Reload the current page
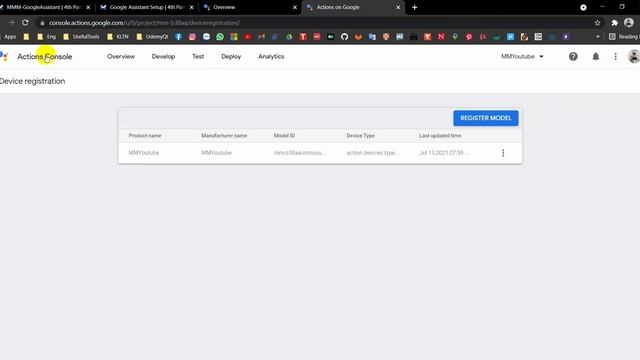The height and width of the screenshot is (360, 640). point(25,23)
